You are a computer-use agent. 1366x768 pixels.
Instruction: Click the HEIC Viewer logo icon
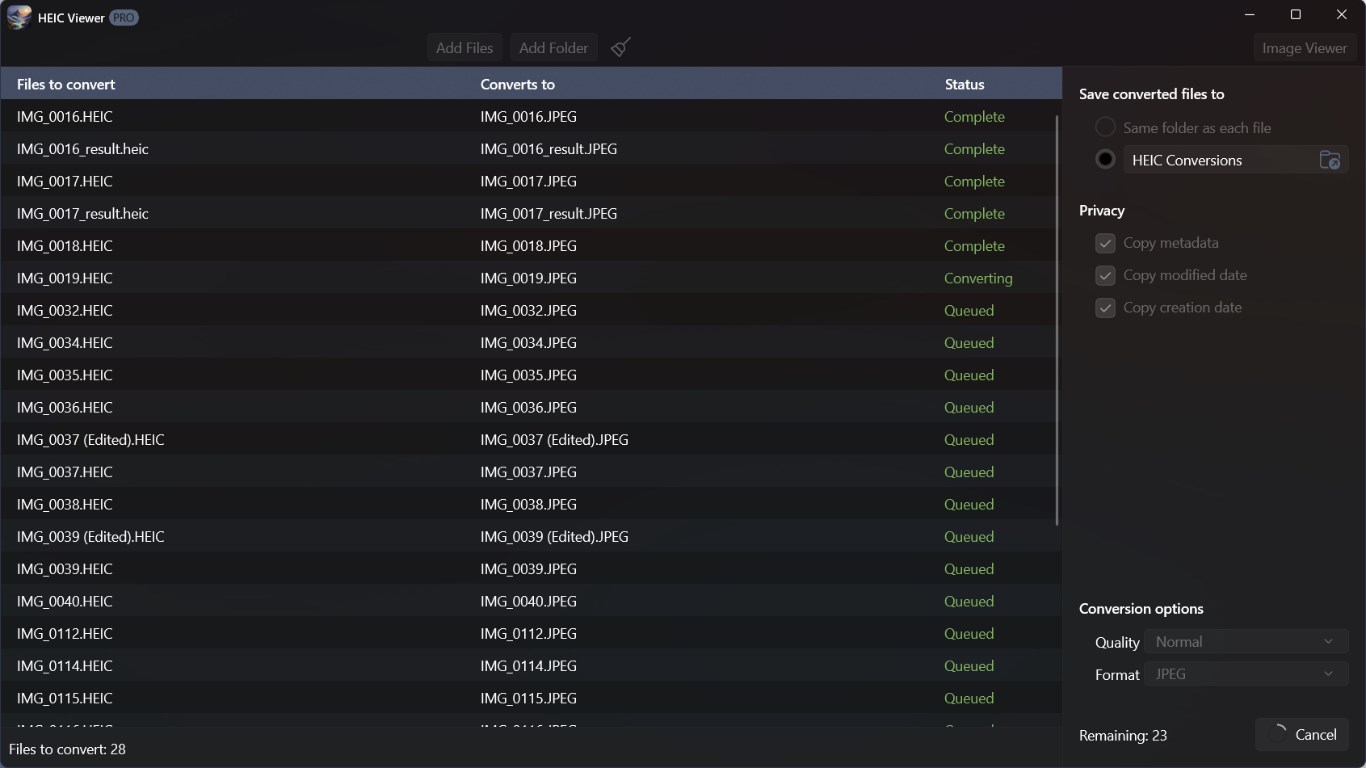click(x=18, y=17)
